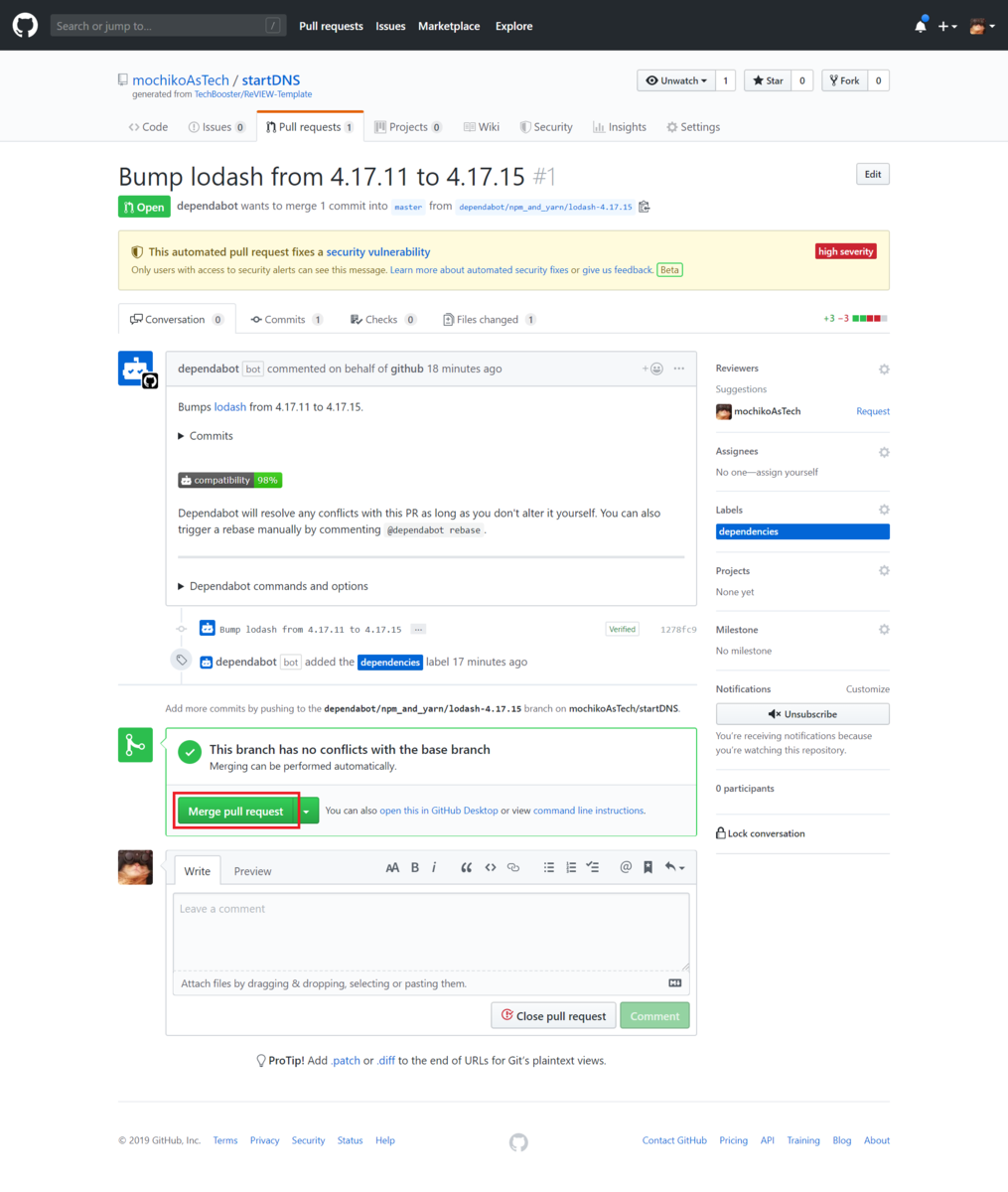This screenshot has height=1192, width=1008.
Task: Focus the Search or jump to field
Action: tap(168, 26)
